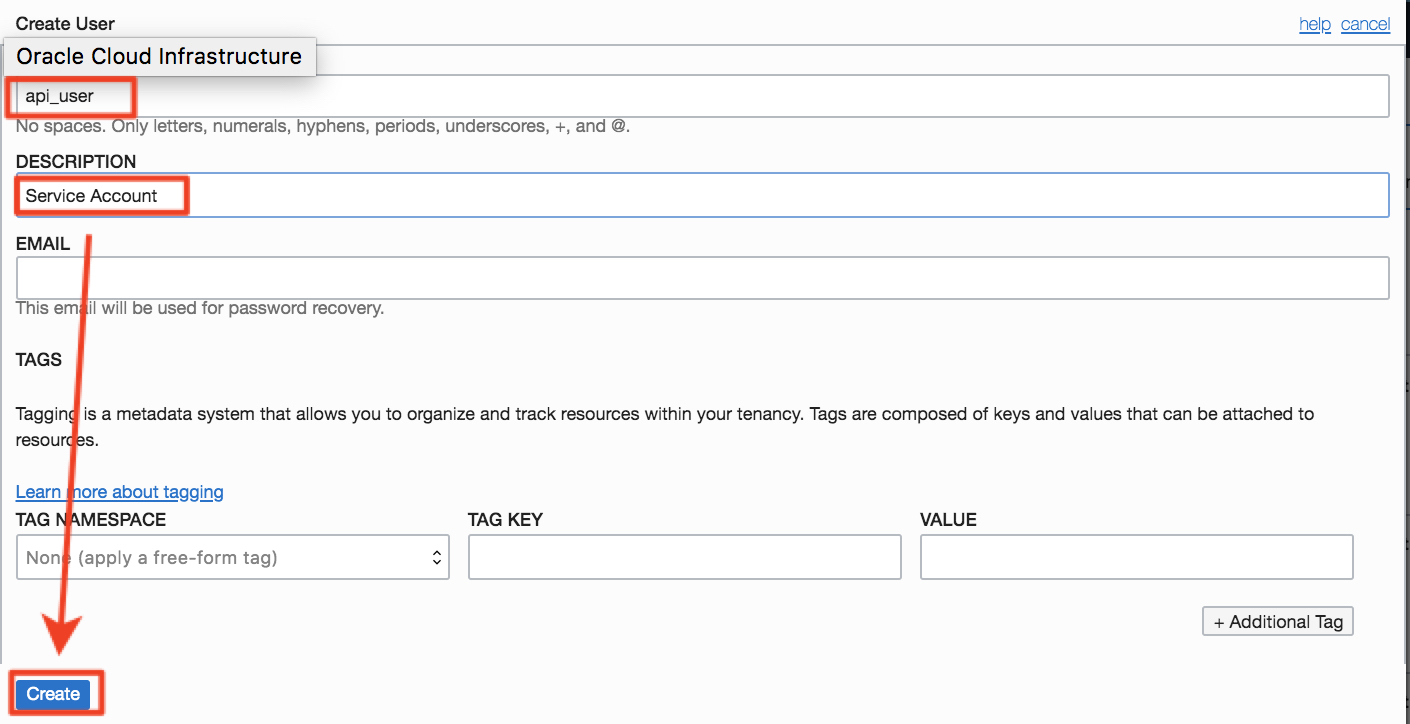Click the DESCRIPTION field label
Screen dimensions: 1410x724
76,162
